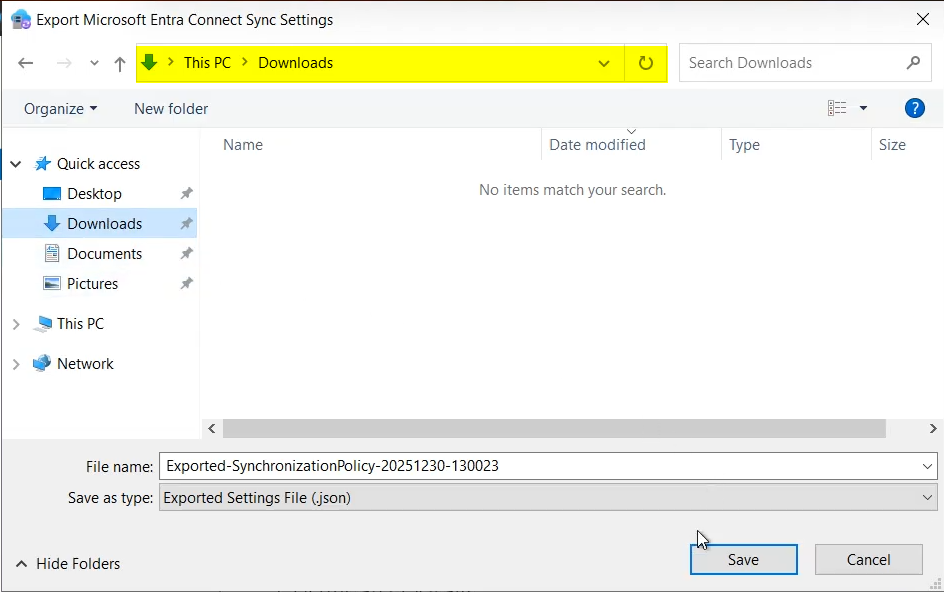This screenshot has height=592, width=944.
Task: Save the exported settings file
Action: tap(744, 559)
